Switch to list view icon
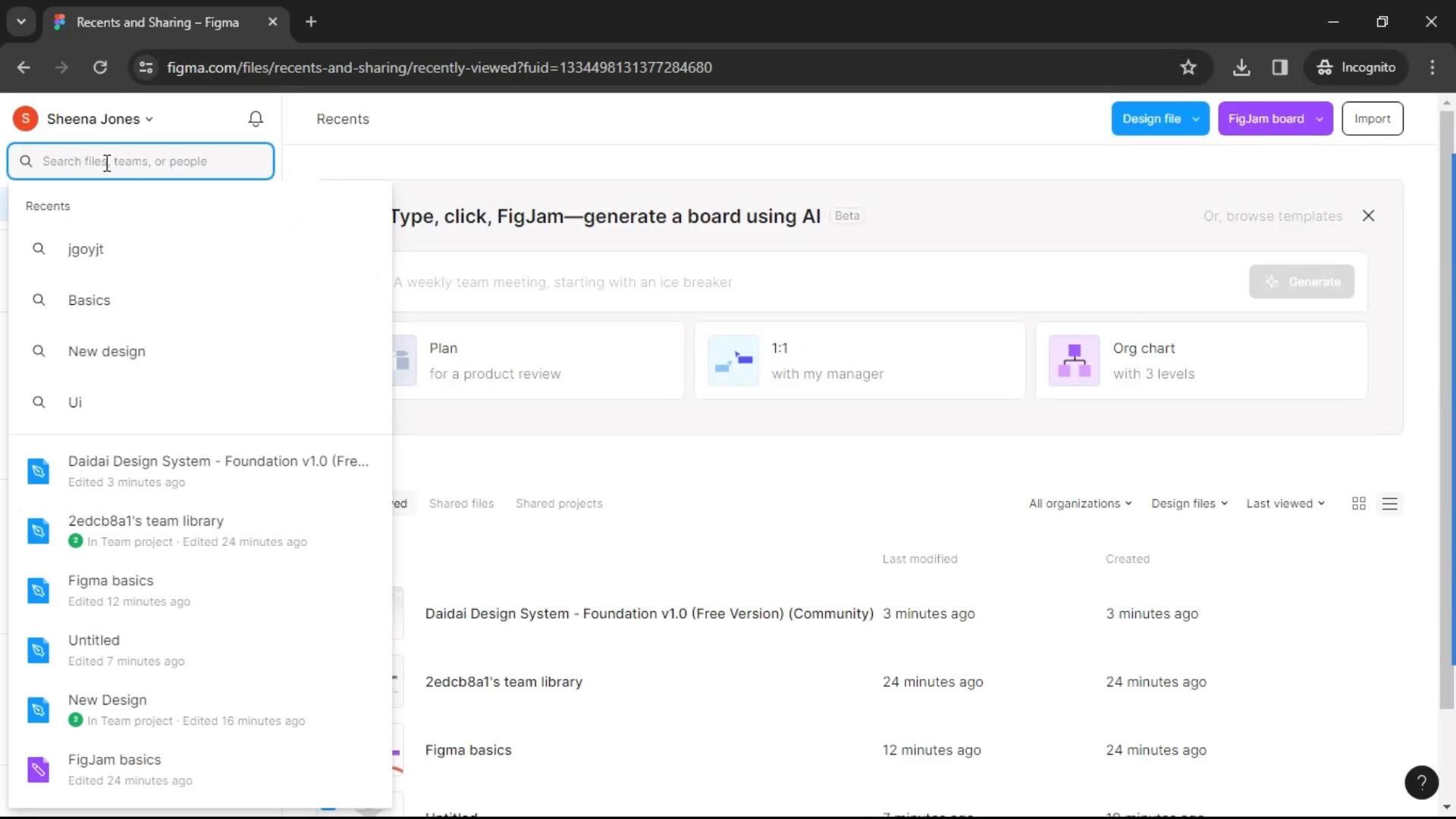Viewport: 1456px width, 819px height. (1389, 504)
